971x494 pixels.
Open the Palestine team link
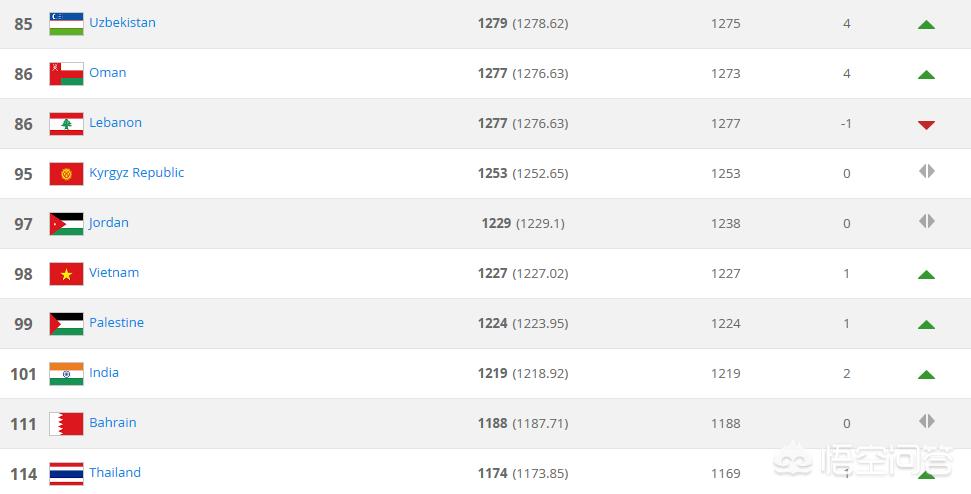click(116, 323)
